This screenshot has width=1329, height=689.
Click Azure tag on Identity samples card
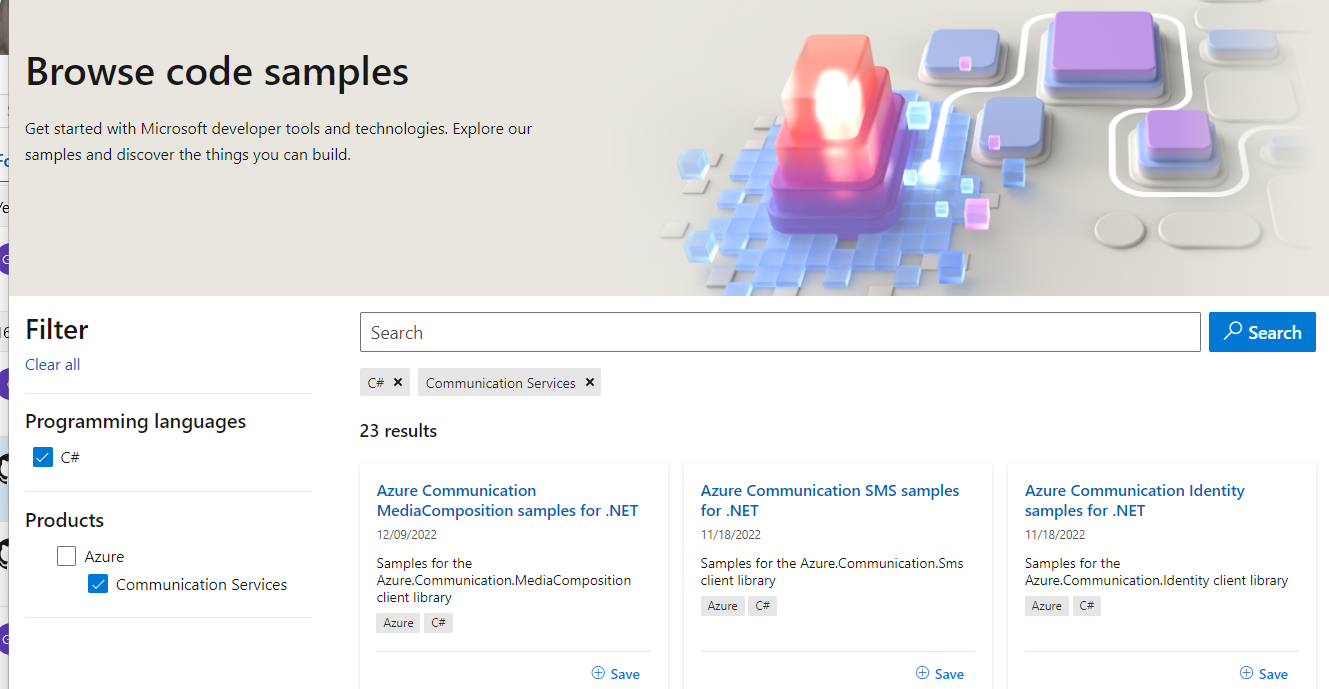coord(1046,605)
